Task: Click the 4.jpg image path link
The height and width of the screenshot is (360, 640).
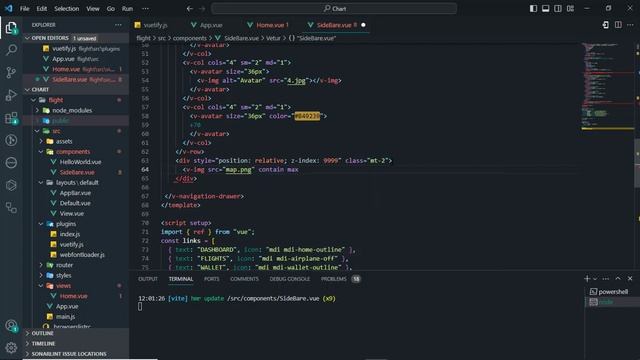Action: [x=296, y=80]
